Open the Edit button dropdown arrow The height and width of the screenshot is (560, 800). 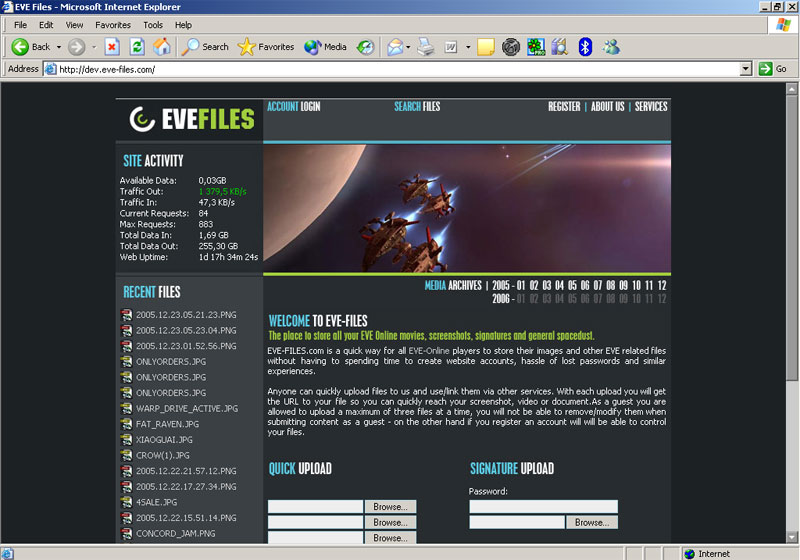tap(468, 47)
